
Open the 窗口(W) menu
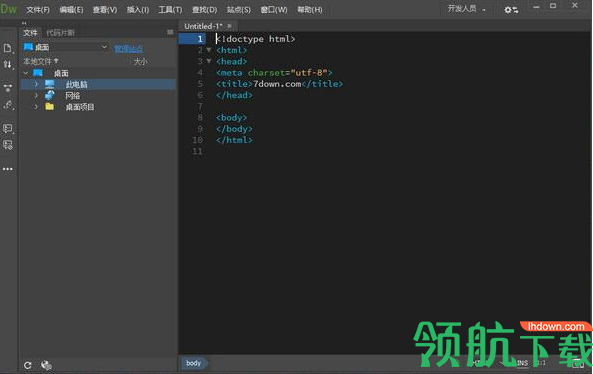coord(274,9)
